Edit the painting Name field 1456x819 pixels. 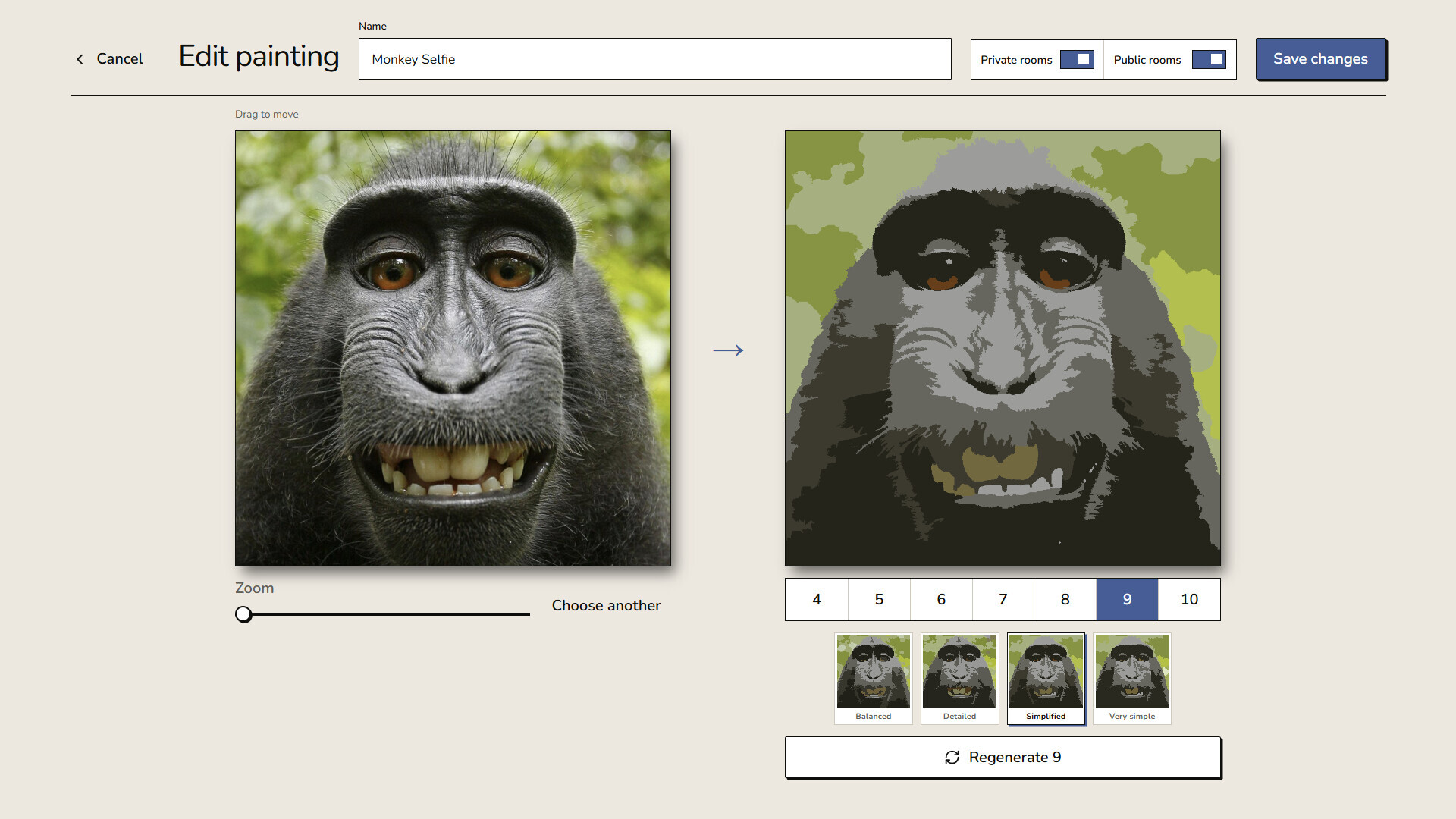point(654,59)
